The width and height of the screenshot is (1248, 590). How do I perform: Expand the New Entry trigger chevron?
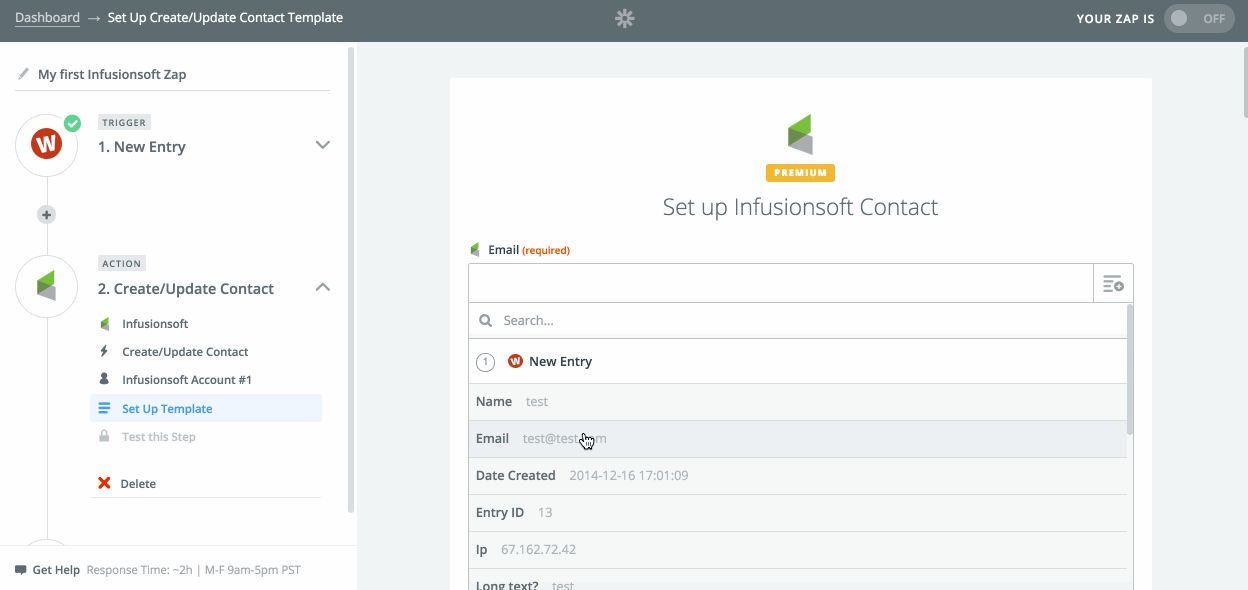[322, 145]
